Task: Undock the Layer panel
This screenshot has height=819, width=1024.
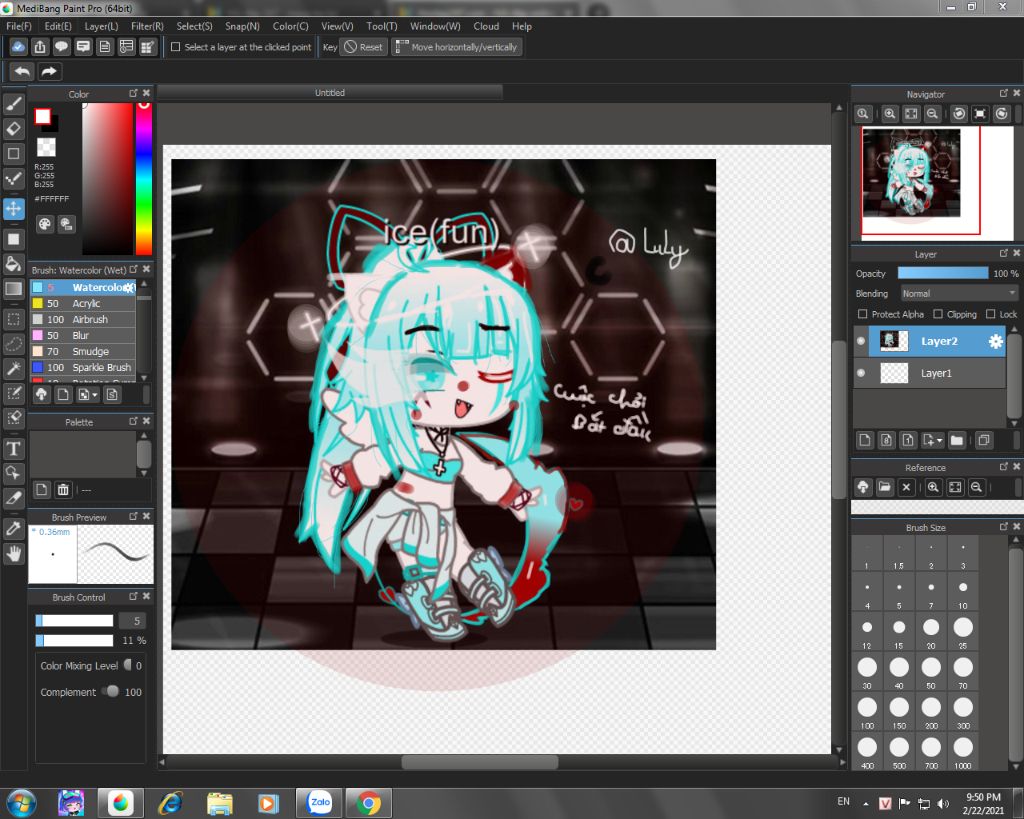Action: tap(1004, 253)
